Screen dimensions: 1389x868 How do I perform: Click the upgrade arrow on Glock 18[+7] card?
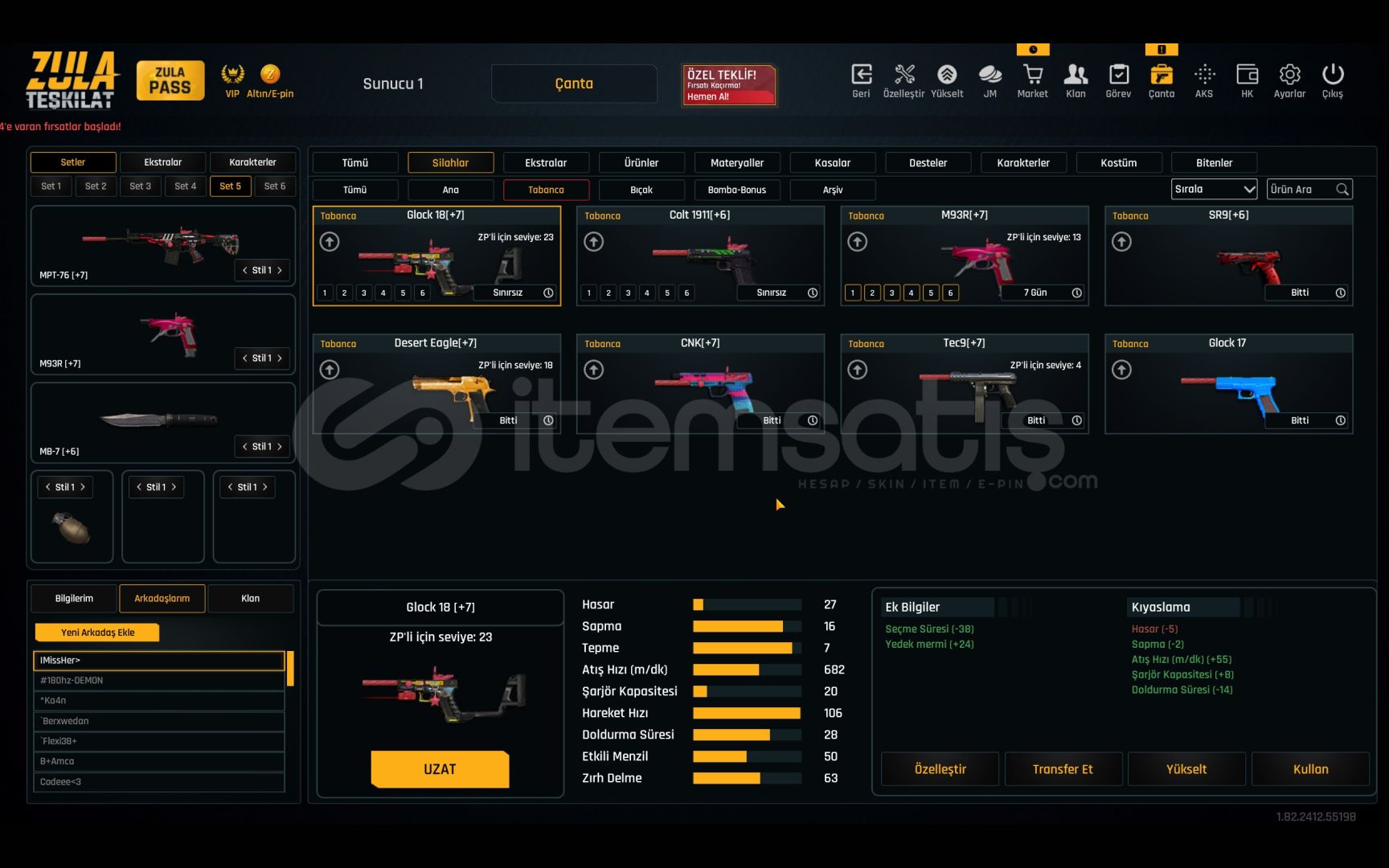tap(330, 241)
